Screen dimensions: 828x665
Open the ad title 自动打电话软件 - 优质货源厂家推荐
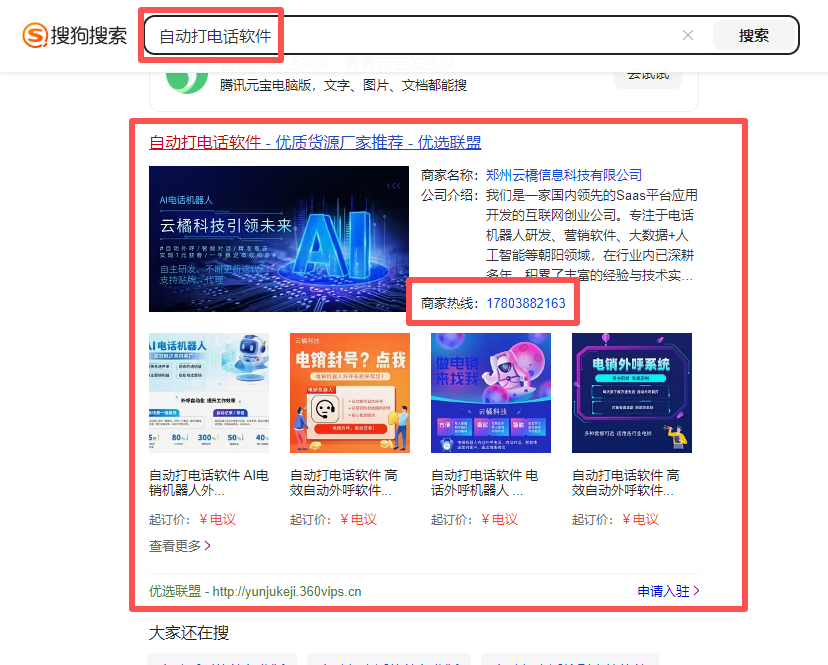pos(315,143)
